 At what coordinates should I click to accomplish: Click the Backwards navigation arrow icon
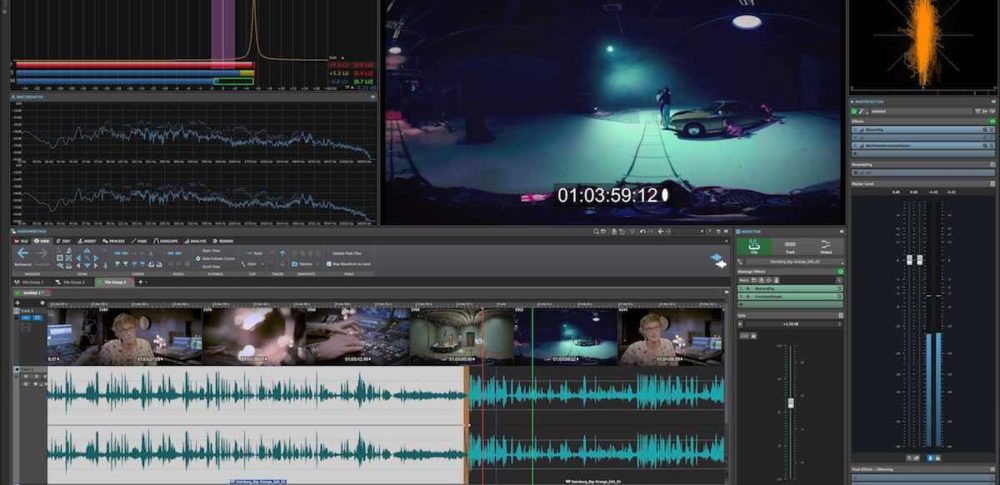click(x=22, y=254)
